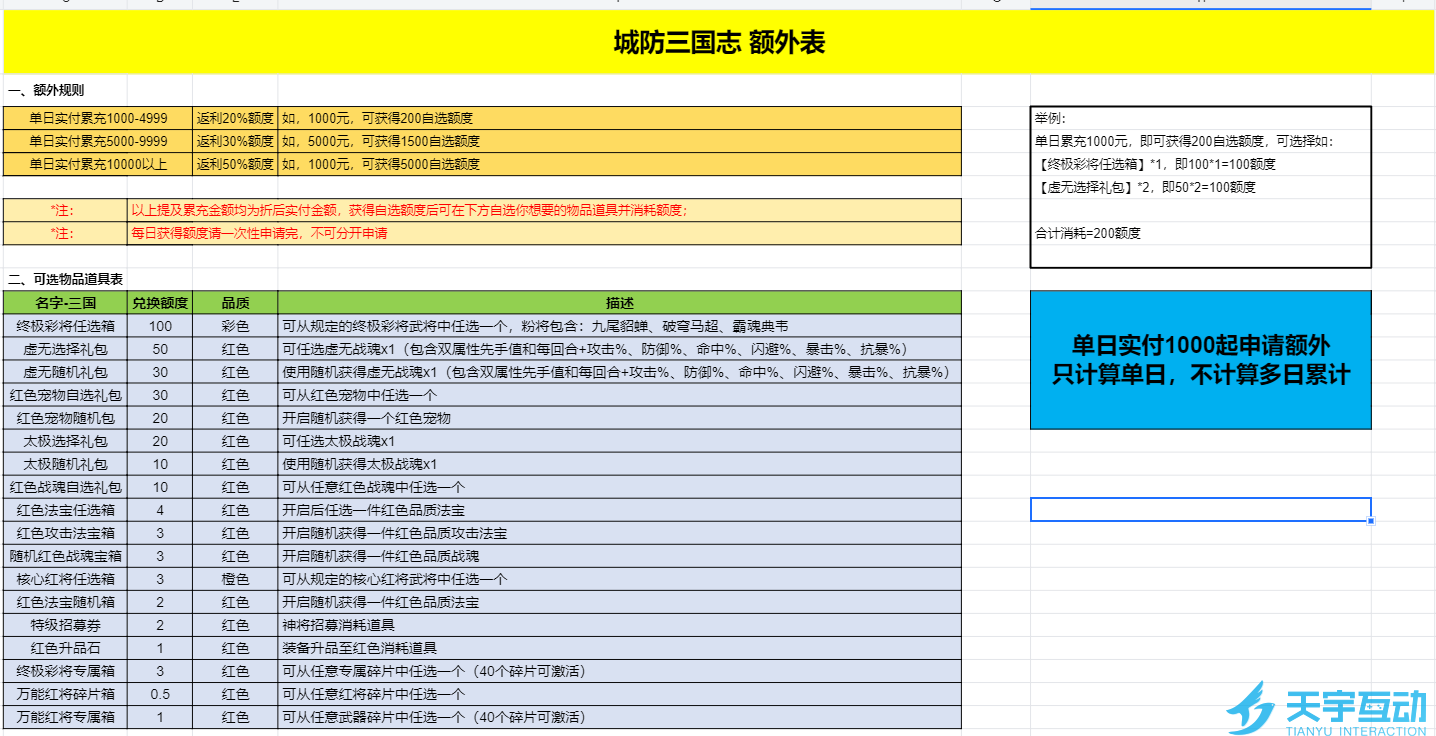Image resolution: width=1436 pixels, height=736 pixels.
Task: Select the 虚无选择礼包 name cell
Action: point(65,349)
